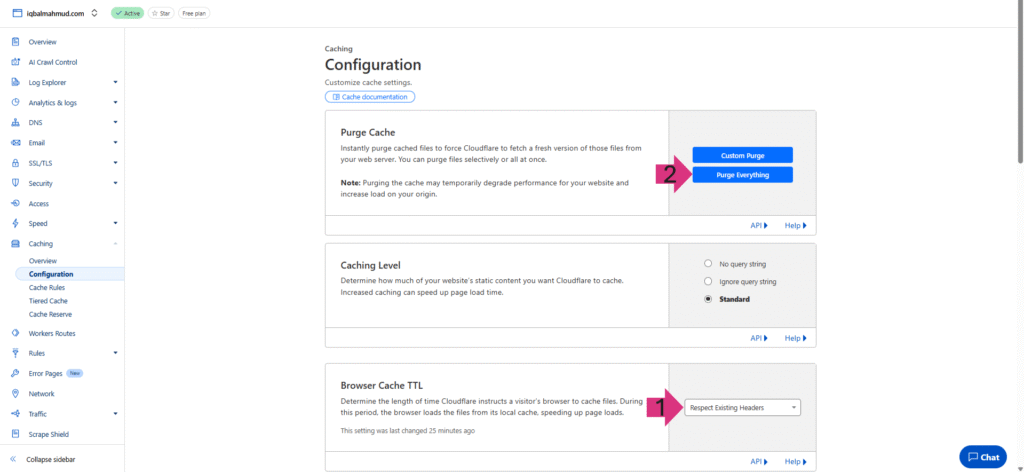Expand the Analytics & logs submenu arrow

click(116, 102)
